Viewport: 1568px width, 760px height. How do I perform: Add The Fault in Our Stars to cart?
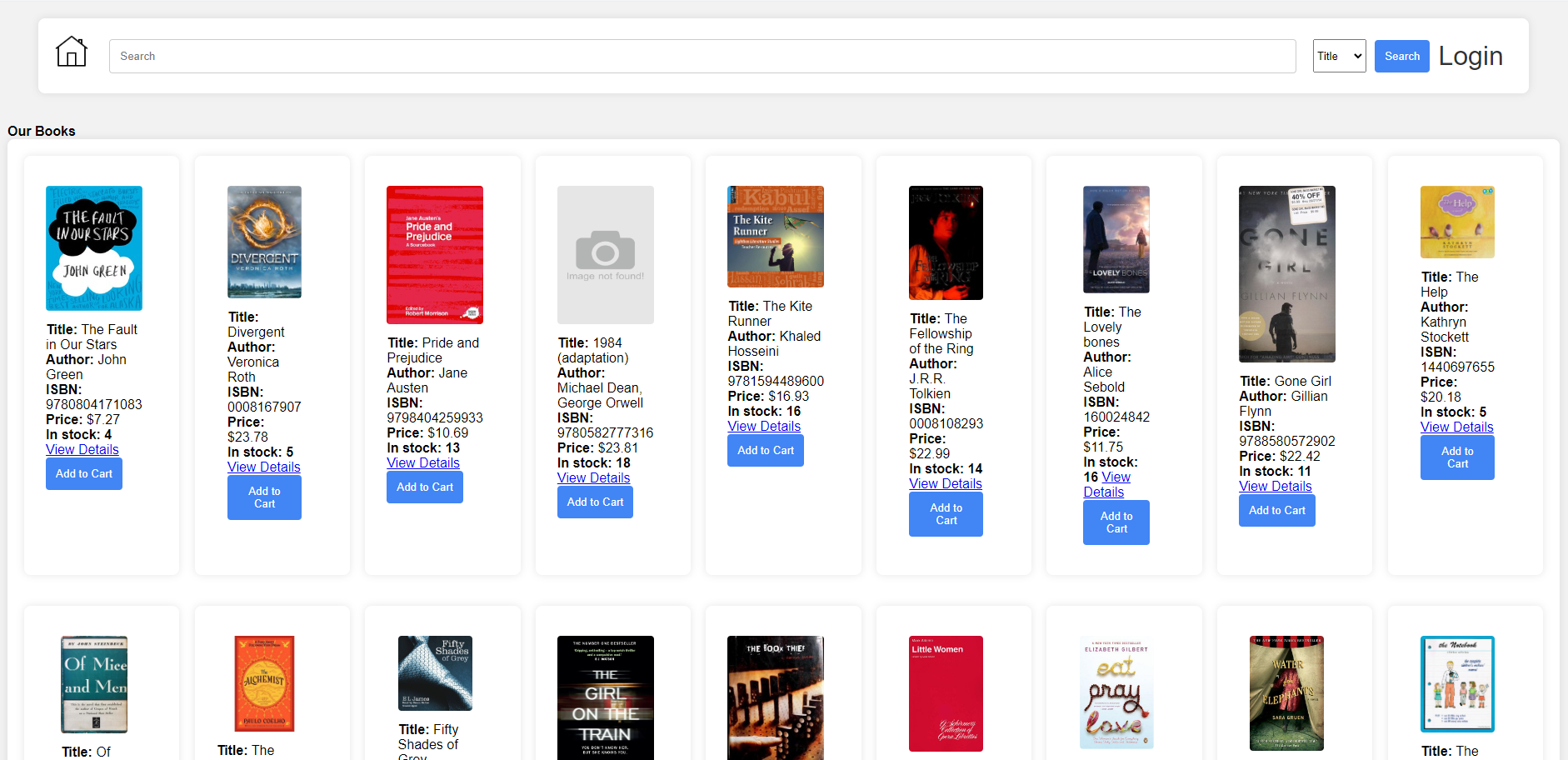pyautogui.click(x=84, y=473)
